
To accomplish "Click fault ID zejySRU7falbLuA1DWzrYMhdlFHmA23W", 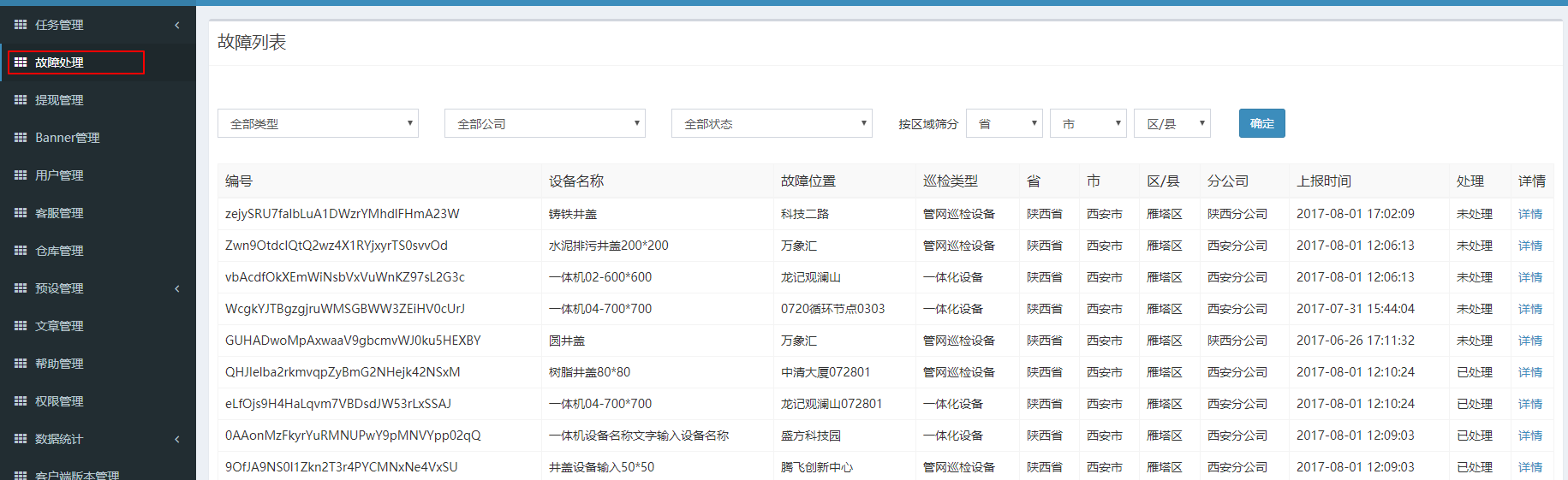I will pyautogui.click(x=343, y=214).
